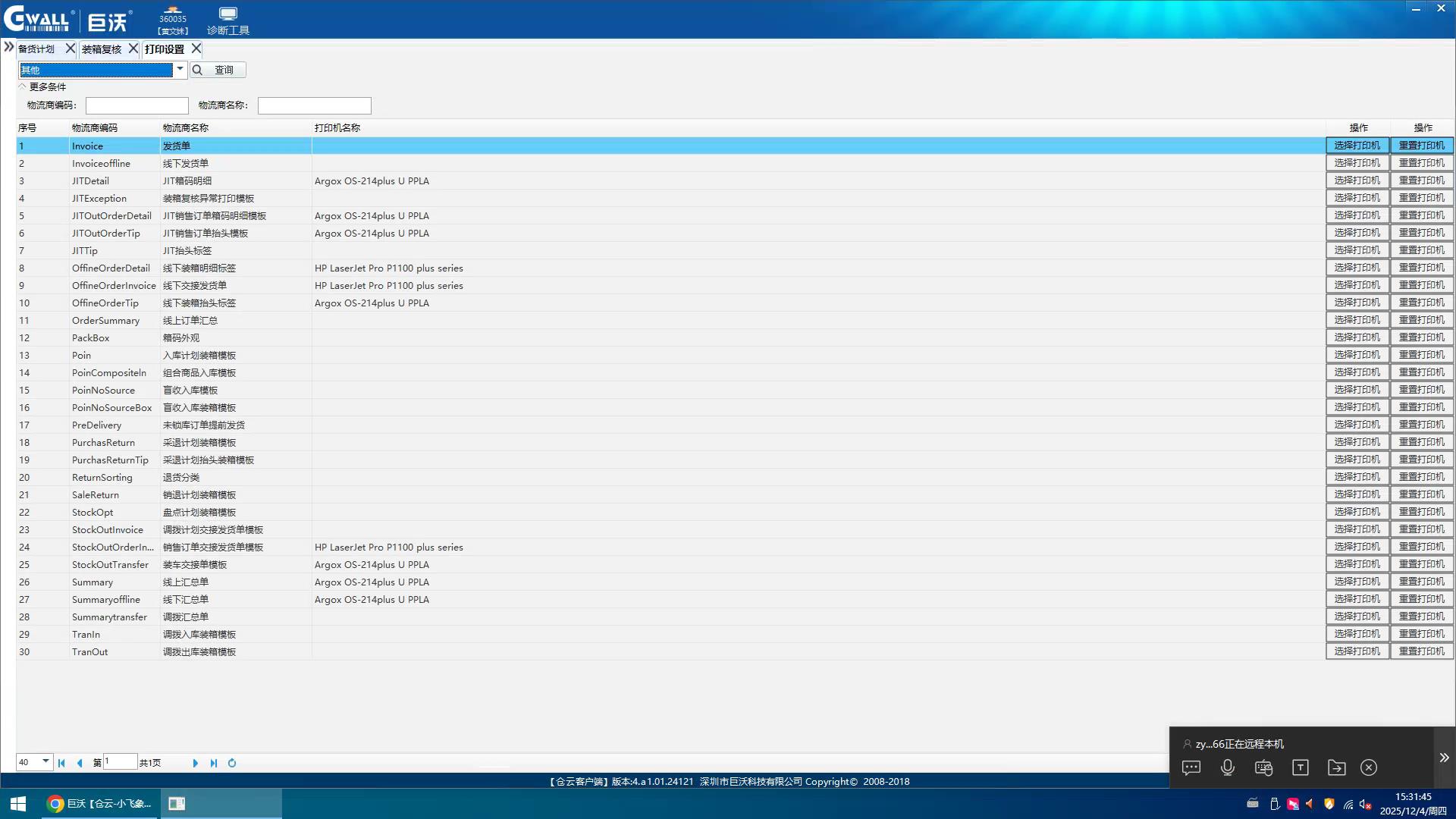Click the keyboard and mouse control icon

[x=1263, y=767]
